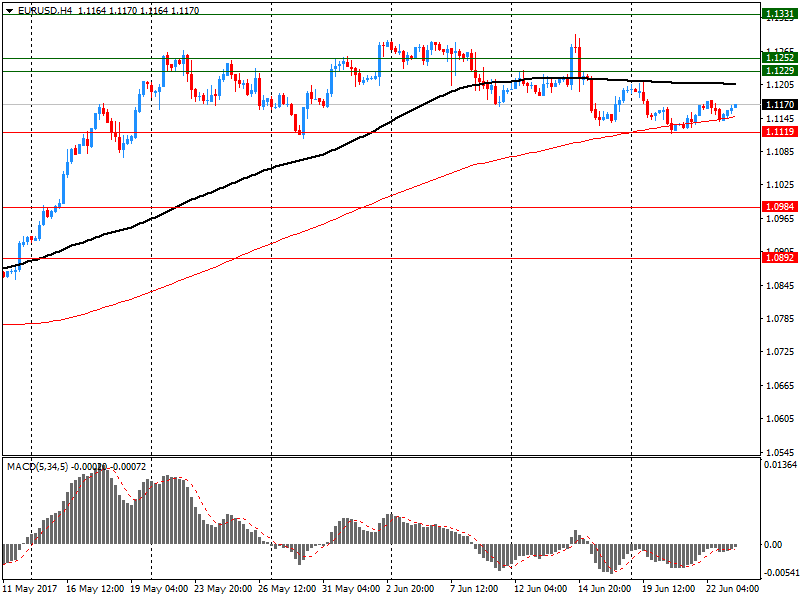Click the 1.0605 price scale value

click(780, 419)
